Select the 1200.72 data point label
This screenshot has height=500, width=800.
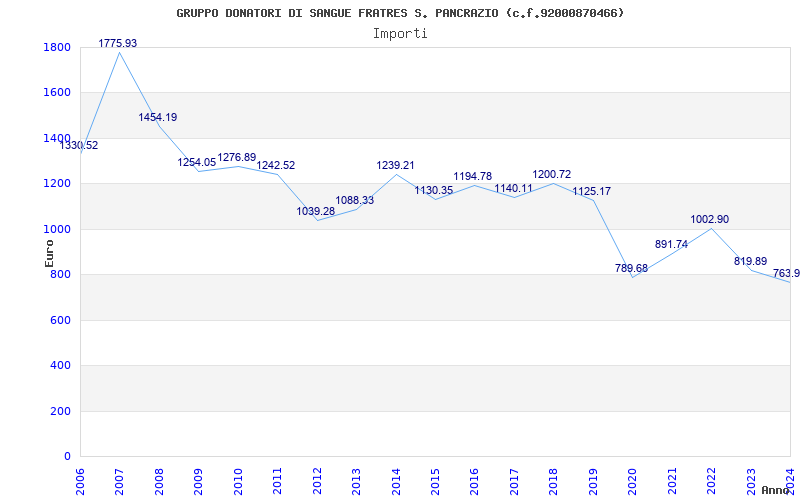coord(552,174)
